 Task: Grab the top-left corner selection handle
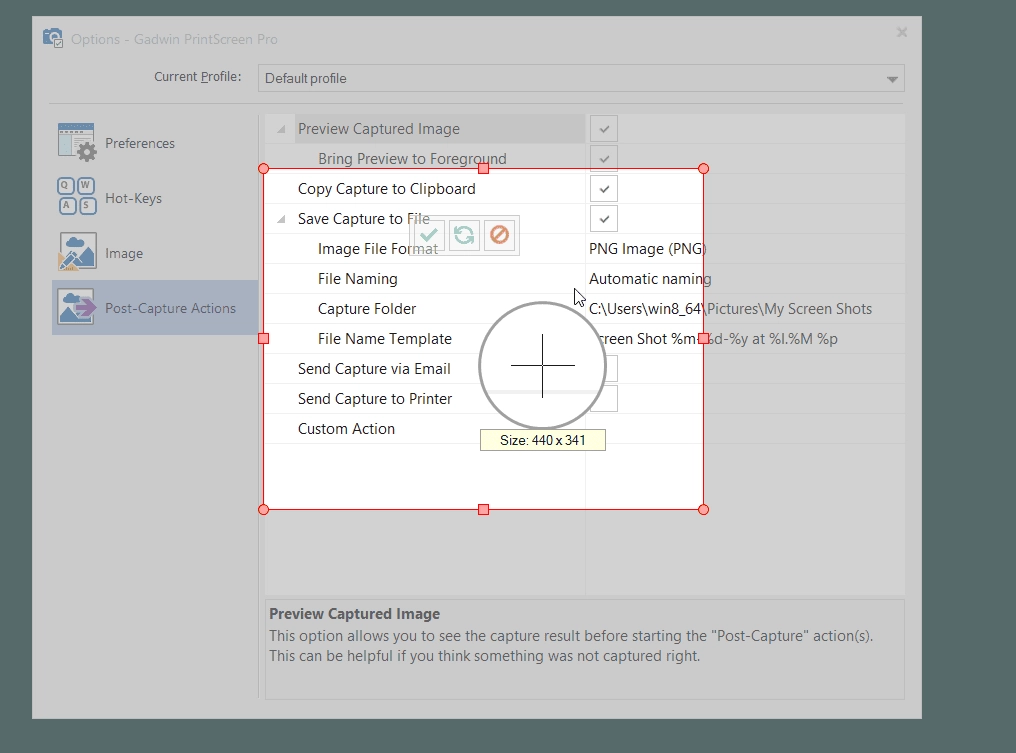click(263, 168)
